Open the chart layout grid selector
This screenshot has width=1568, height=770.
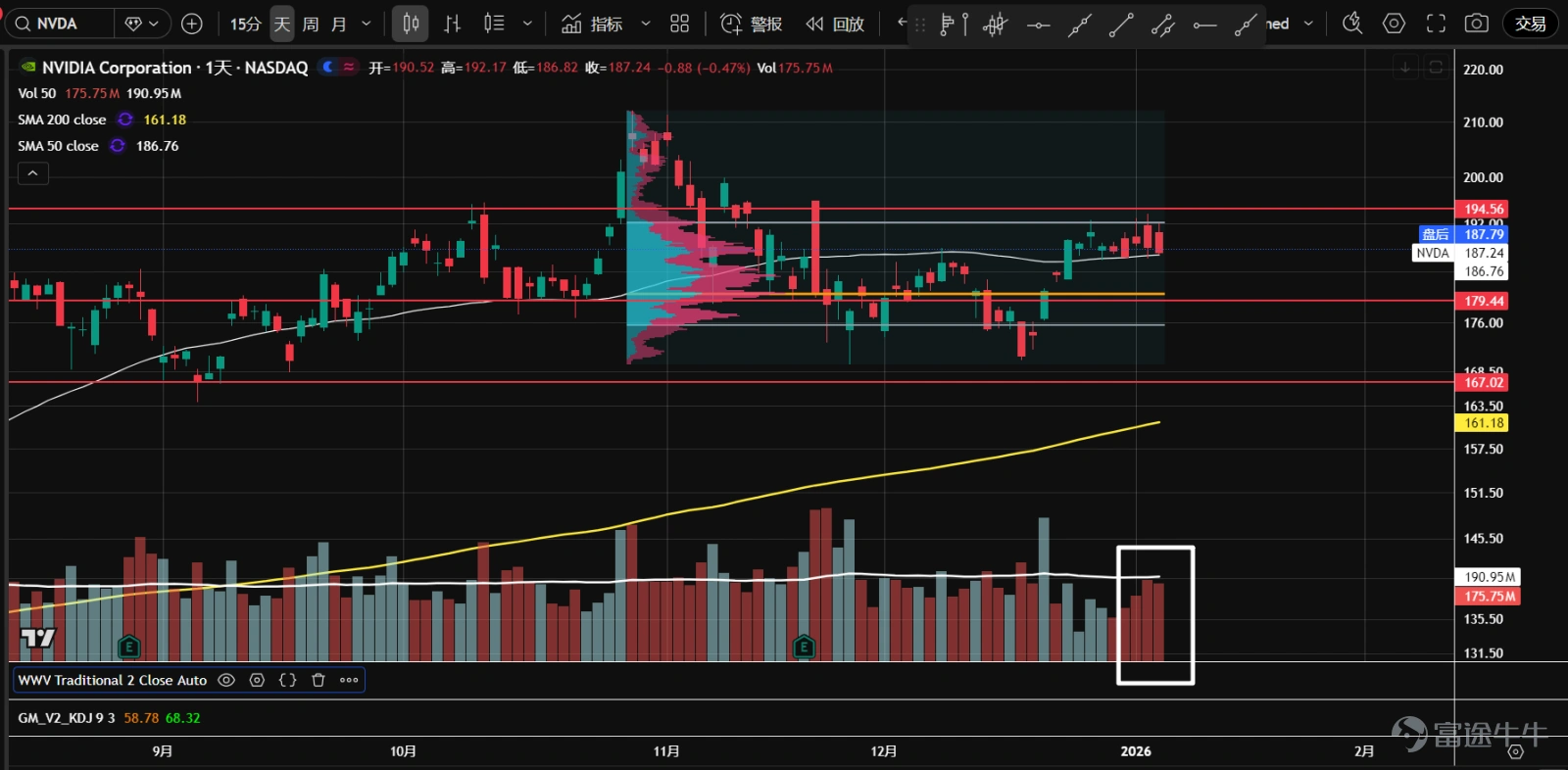(679, 24)
